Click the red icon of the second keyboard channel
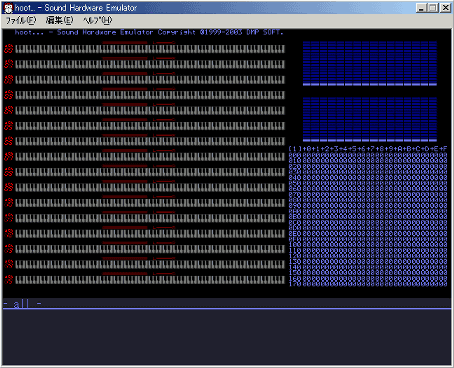This screenshot has height=368, width=454. [x=9, y=64]
